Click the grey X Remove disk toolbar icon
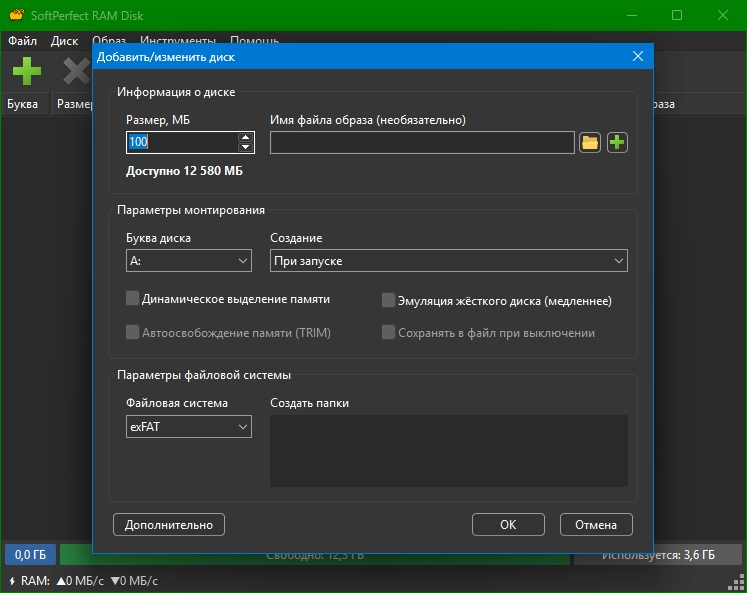The width and height of the screenshot is (747, 593). pyautogui.click(x=77, y=71)
